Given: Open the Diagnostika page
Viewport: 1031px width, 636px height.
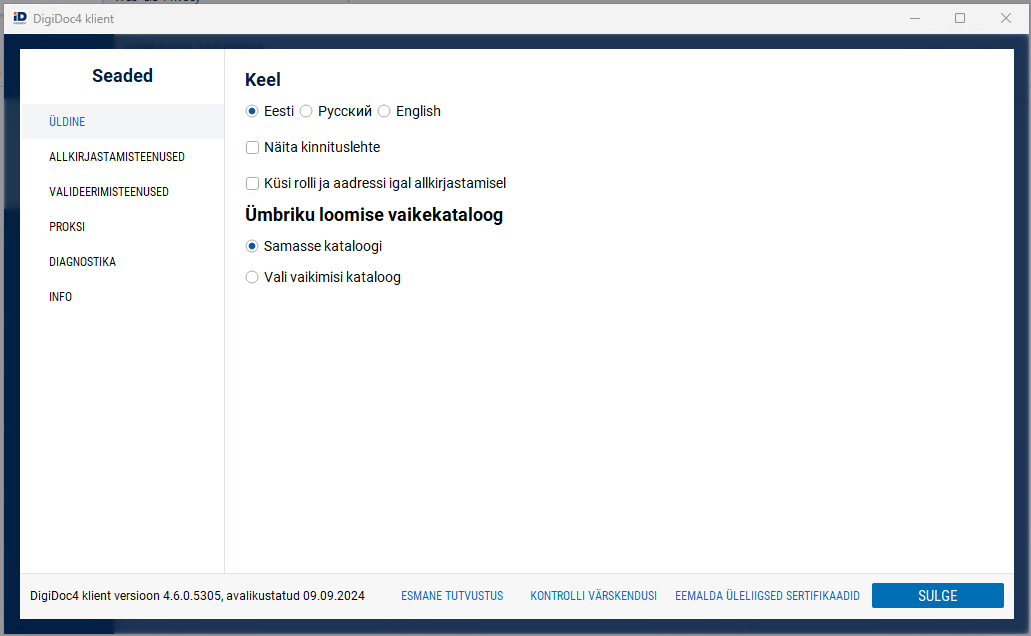Looking at the screenshot, I should (x=122, y=261).
